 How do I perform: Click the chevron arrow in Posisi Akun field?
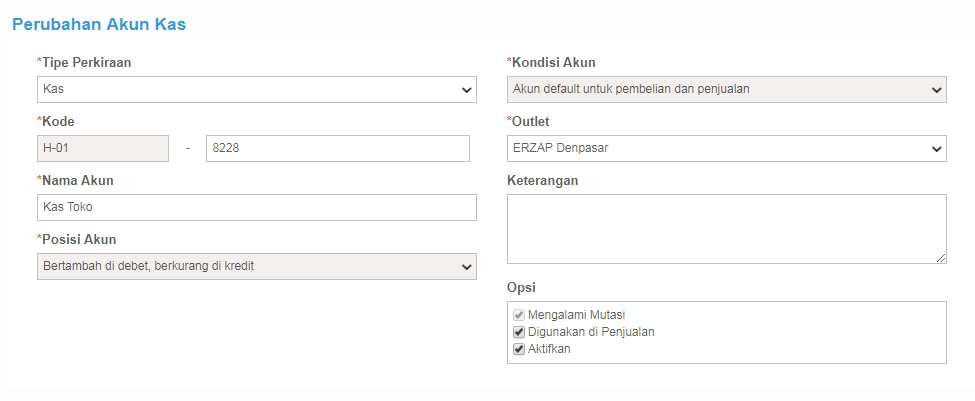tap(466, 267)
